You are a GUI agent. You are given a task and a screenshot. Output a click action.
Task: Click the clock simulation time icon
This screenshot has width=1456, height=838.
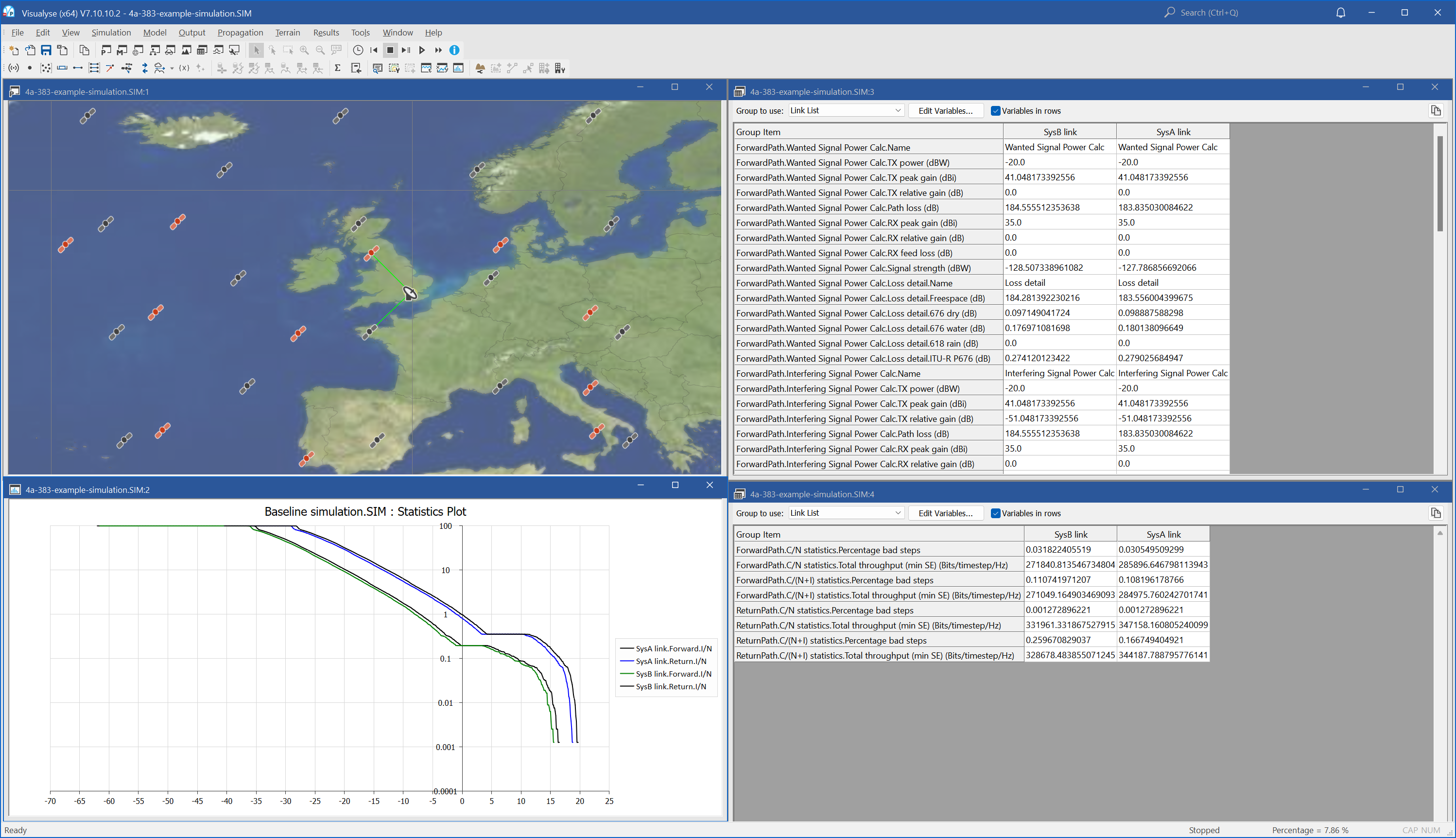358,50
